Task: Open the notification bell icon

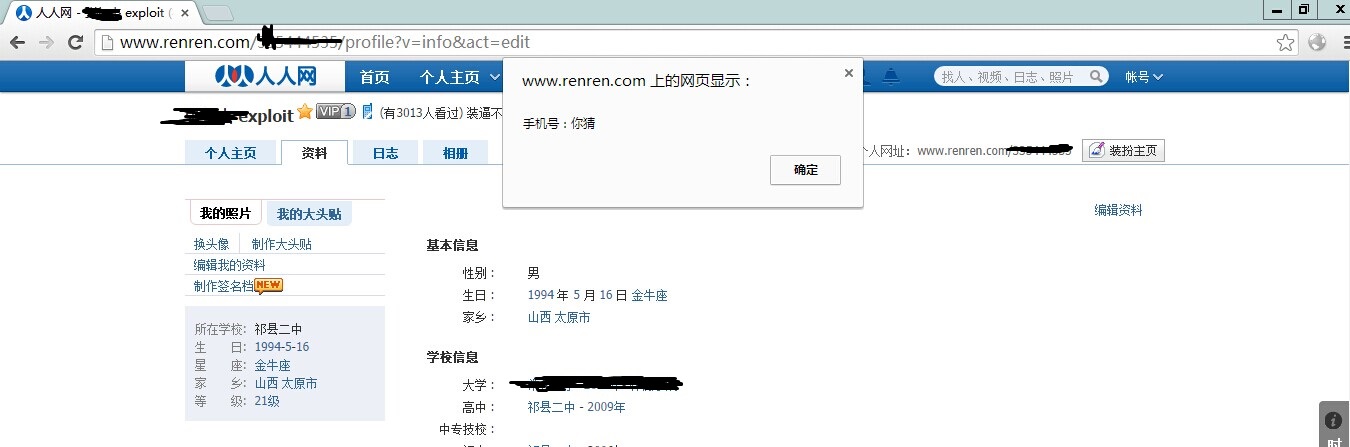Action: point(891,76)
